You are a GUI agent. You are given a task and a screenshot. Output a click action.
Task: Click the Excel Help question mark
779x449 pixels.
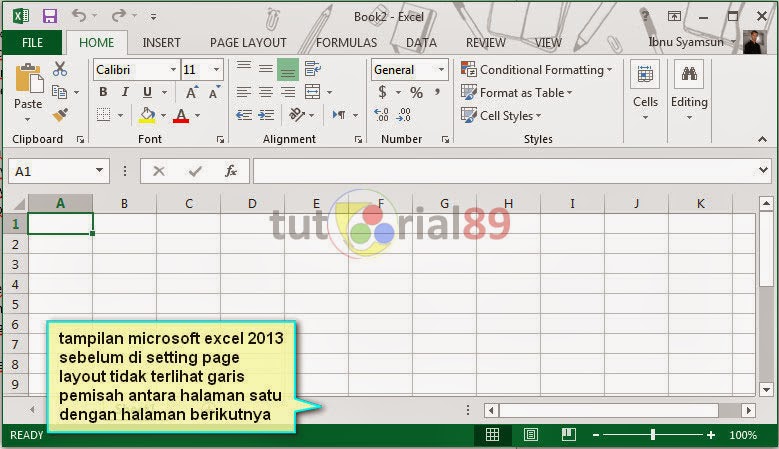point(645,16)
